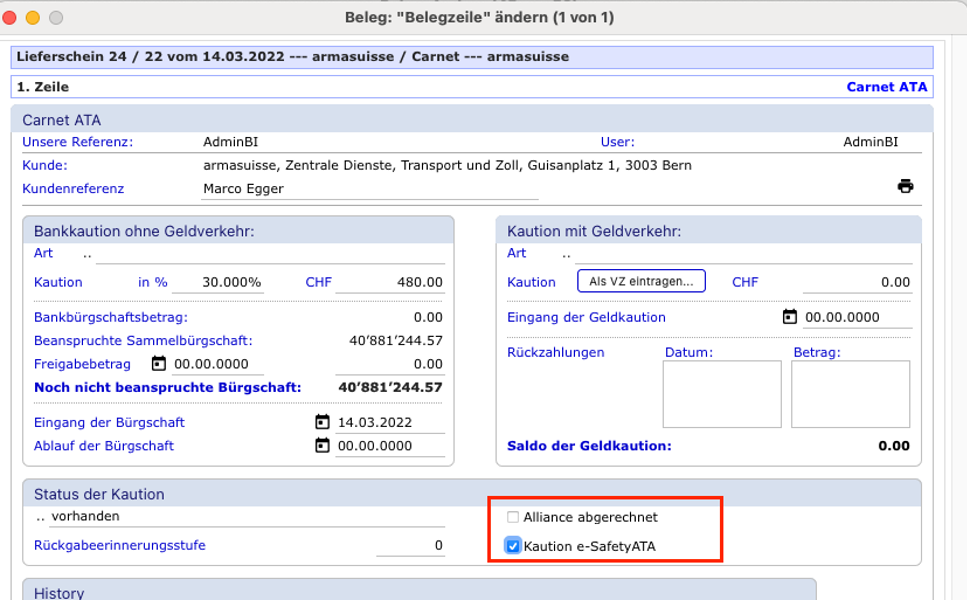The height and width of the screenshot is (604, 967).
Task: Click the Rückzahlungen Datum list box
Action: 722,394
